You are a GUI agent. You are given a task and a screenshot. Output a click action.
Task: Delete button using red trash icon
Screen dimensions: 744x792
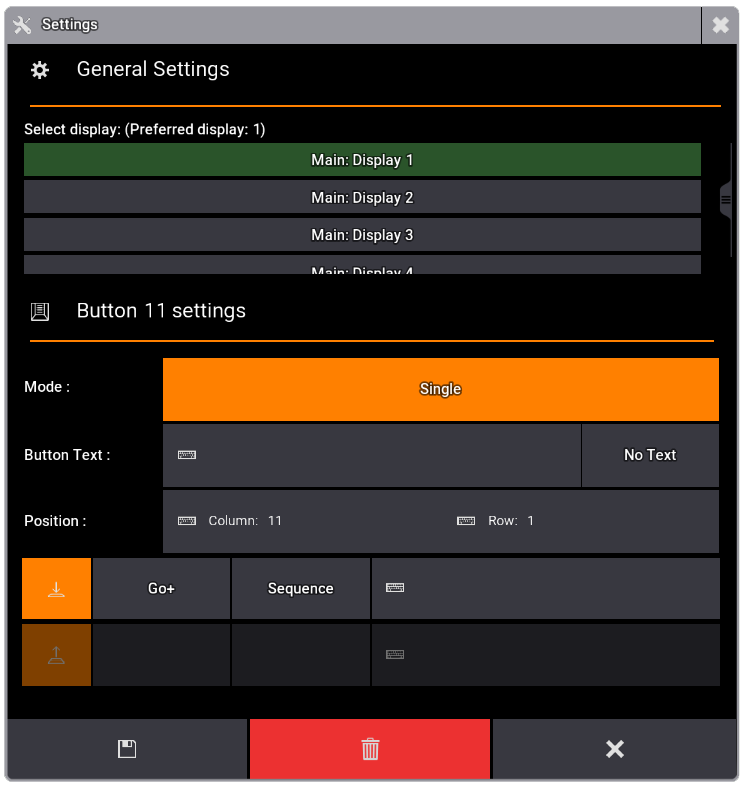tap(370, 749)
